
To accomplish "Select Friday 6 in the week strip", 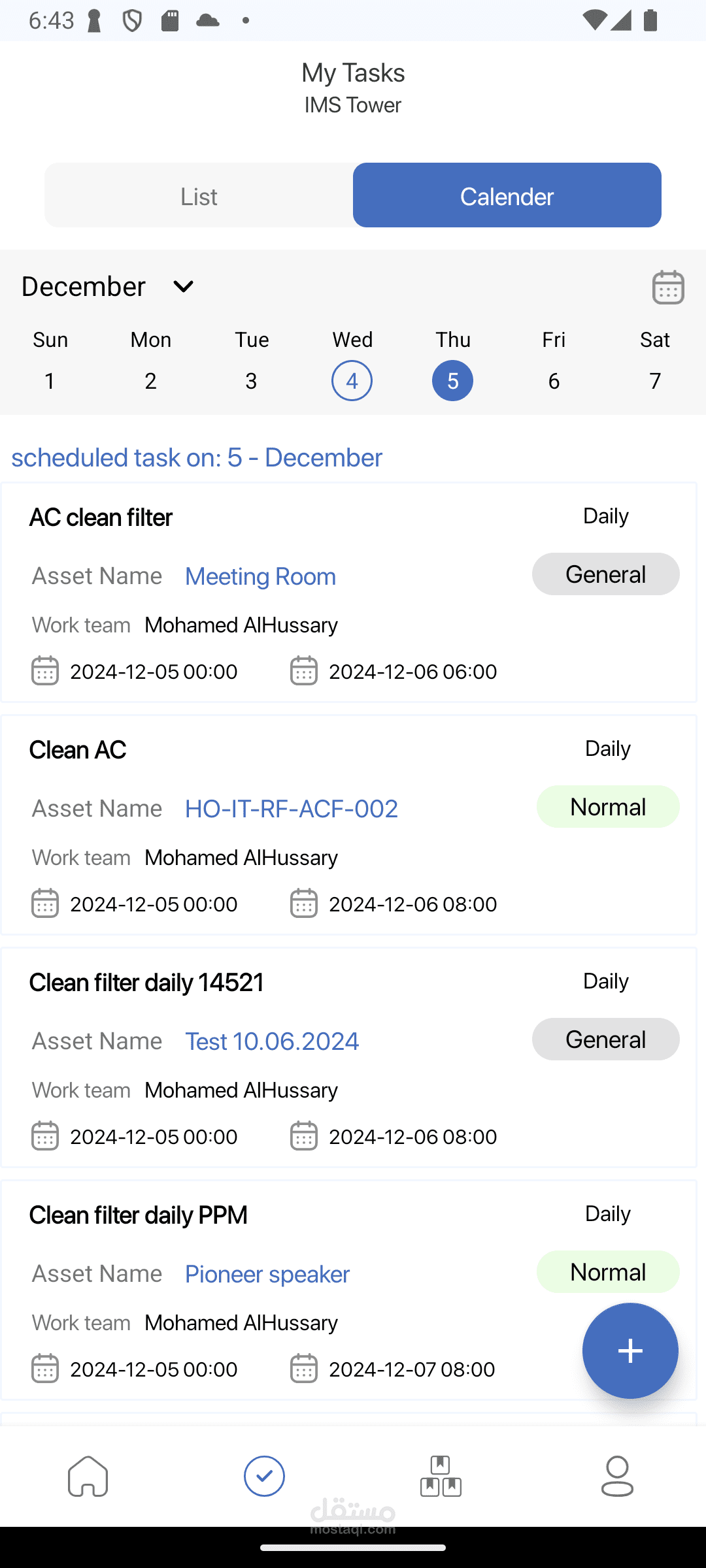I will click(554, 380).
